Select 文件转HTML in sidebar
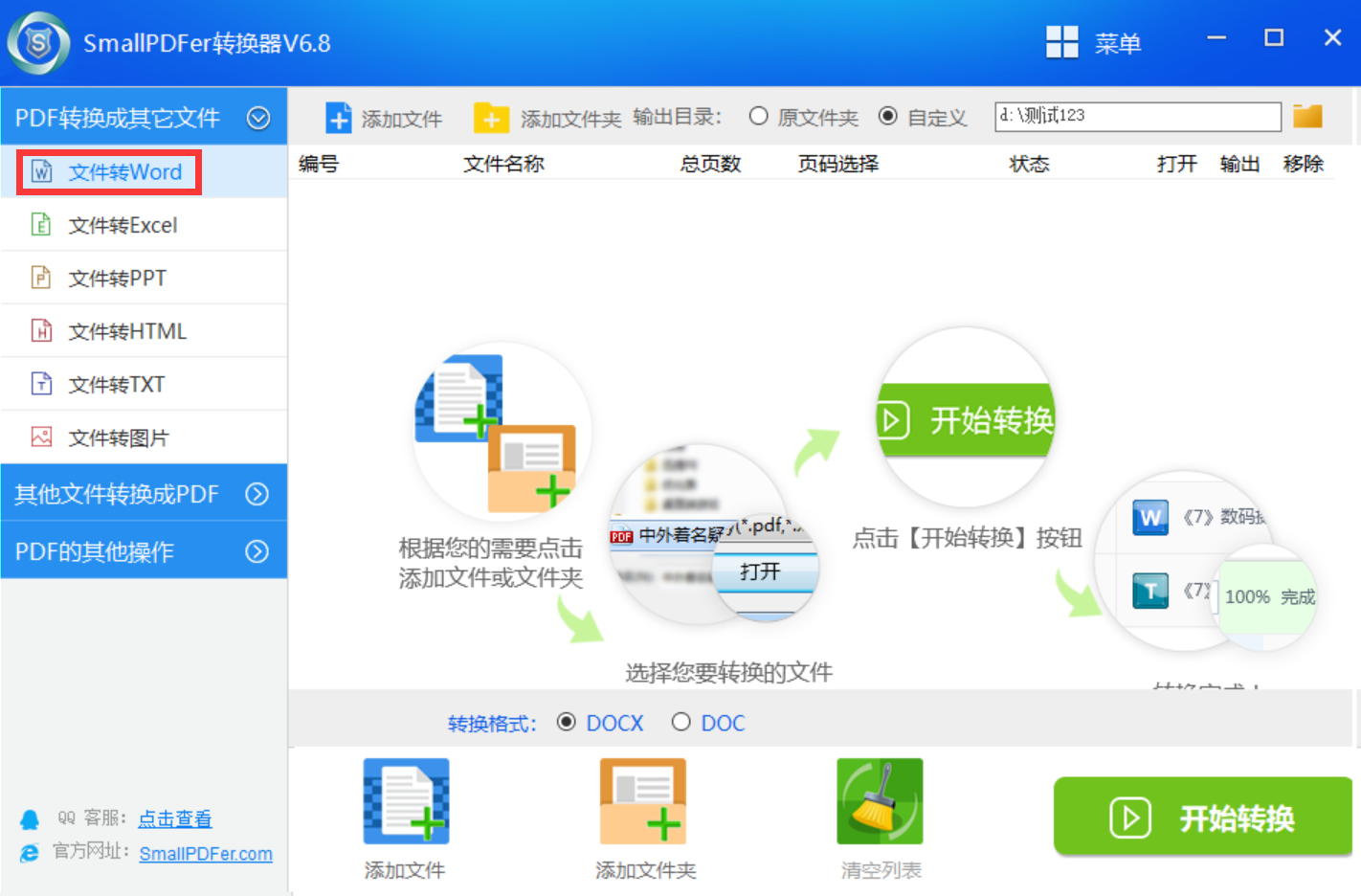Screen dimensions: 1361x896 coord(144,331)
